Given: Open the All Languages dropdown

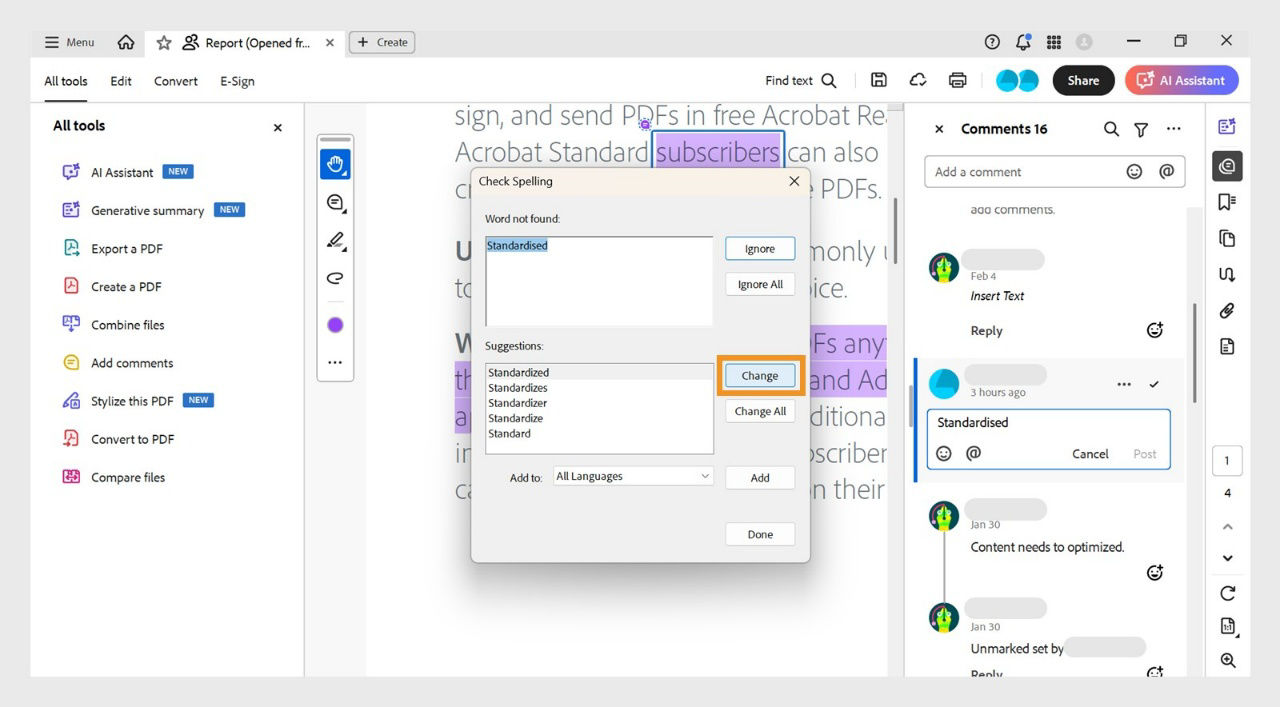Looking at the screenshot, I should [633, 475].
